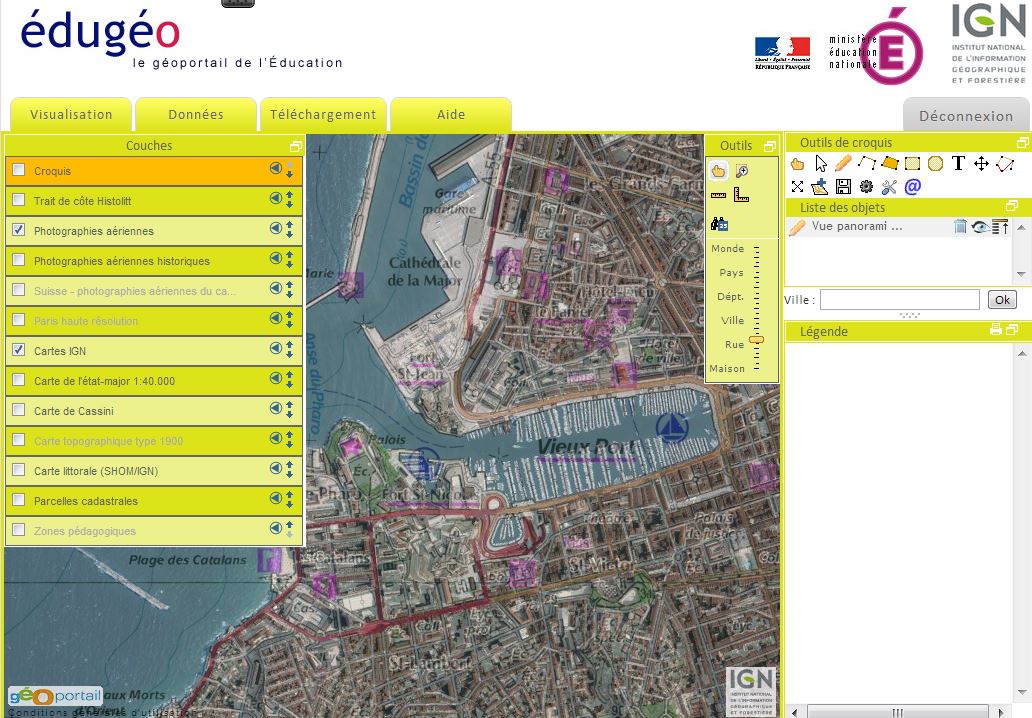
Task: Open the Données tab
Action: point(196,115)
